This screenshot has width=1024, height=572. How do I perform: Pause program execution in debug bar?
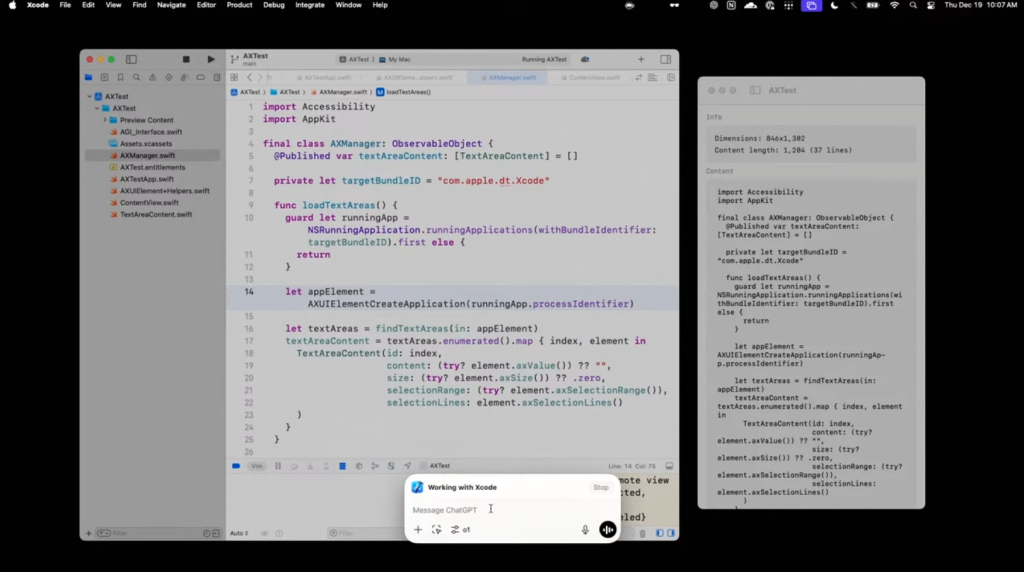pyautogui.click(x=278, y=466)
